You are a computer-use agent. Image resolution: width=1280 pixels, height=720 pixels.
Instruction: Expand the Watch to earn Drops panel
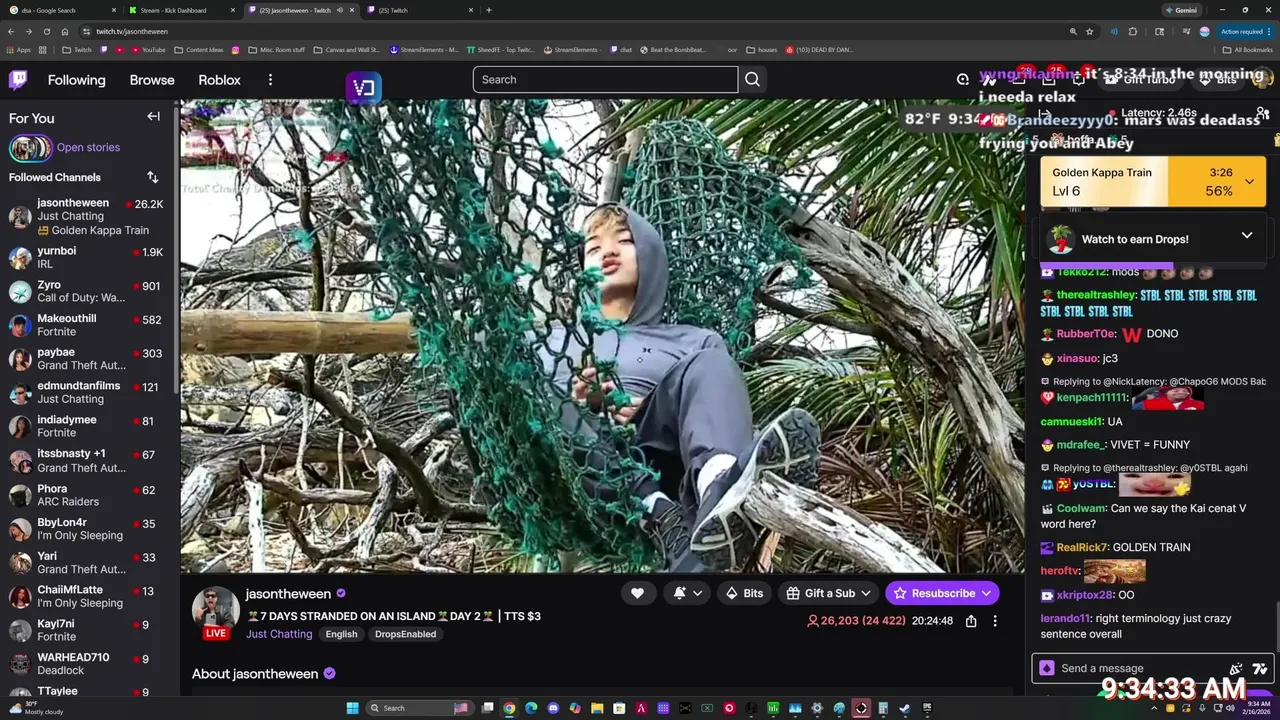[x=1247, y=235]
